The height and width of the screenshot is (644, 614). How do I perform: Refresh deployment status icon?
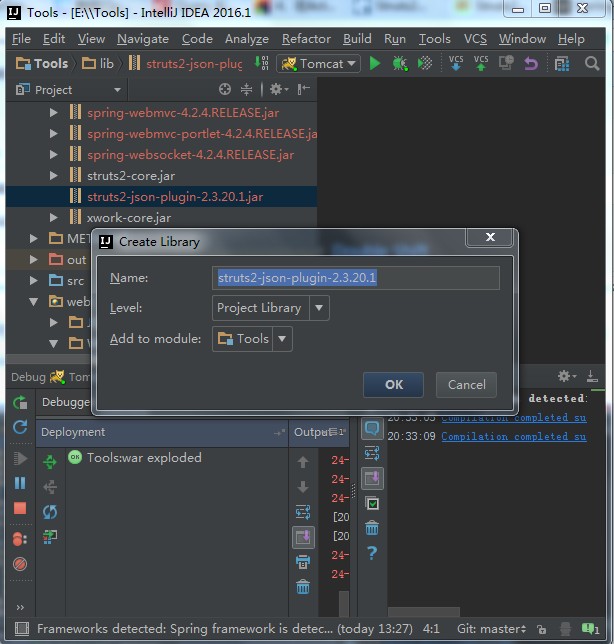tap(50, 512)
